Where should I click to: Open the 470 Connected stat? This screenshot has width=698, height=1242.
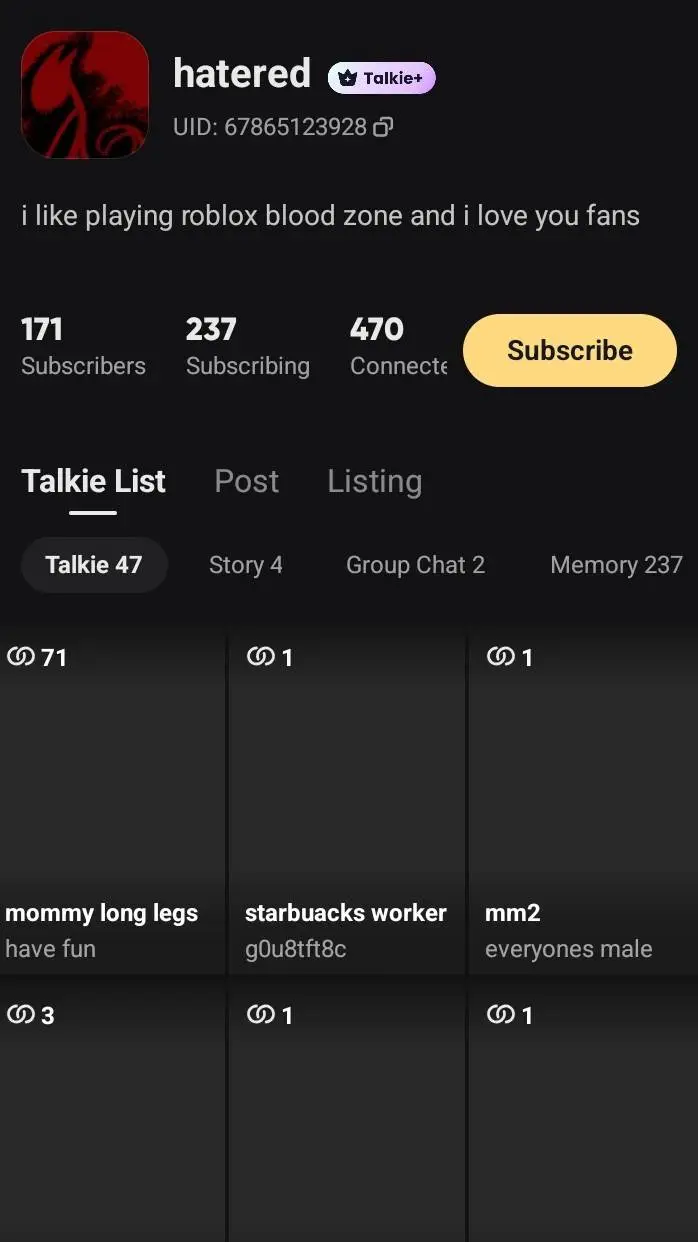(x=398, y=347)
